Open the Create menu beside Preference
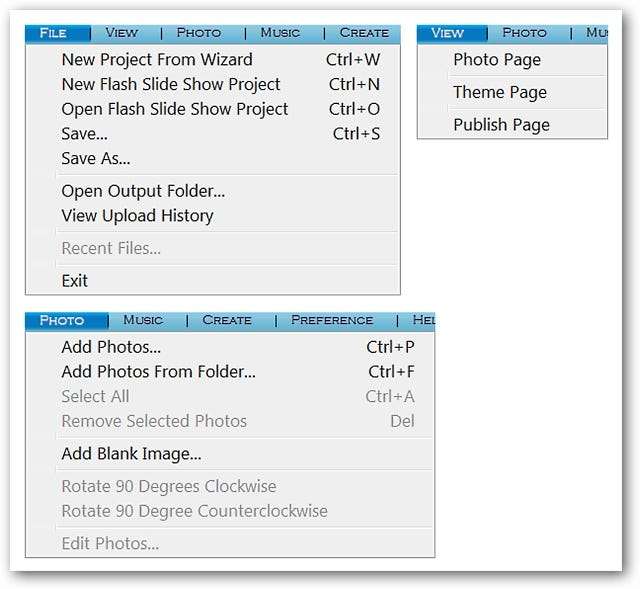The image size is (640, 589). point(227,320)
